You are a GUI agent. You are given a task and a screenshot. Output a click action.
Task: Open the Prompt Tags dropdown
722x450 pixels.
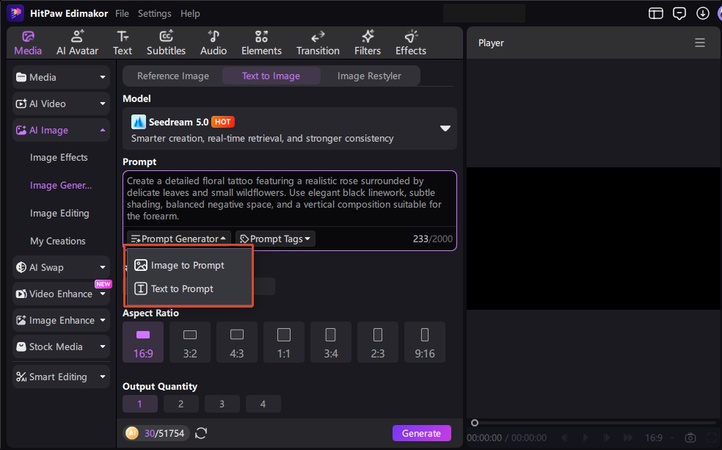[x=275, y=239]
